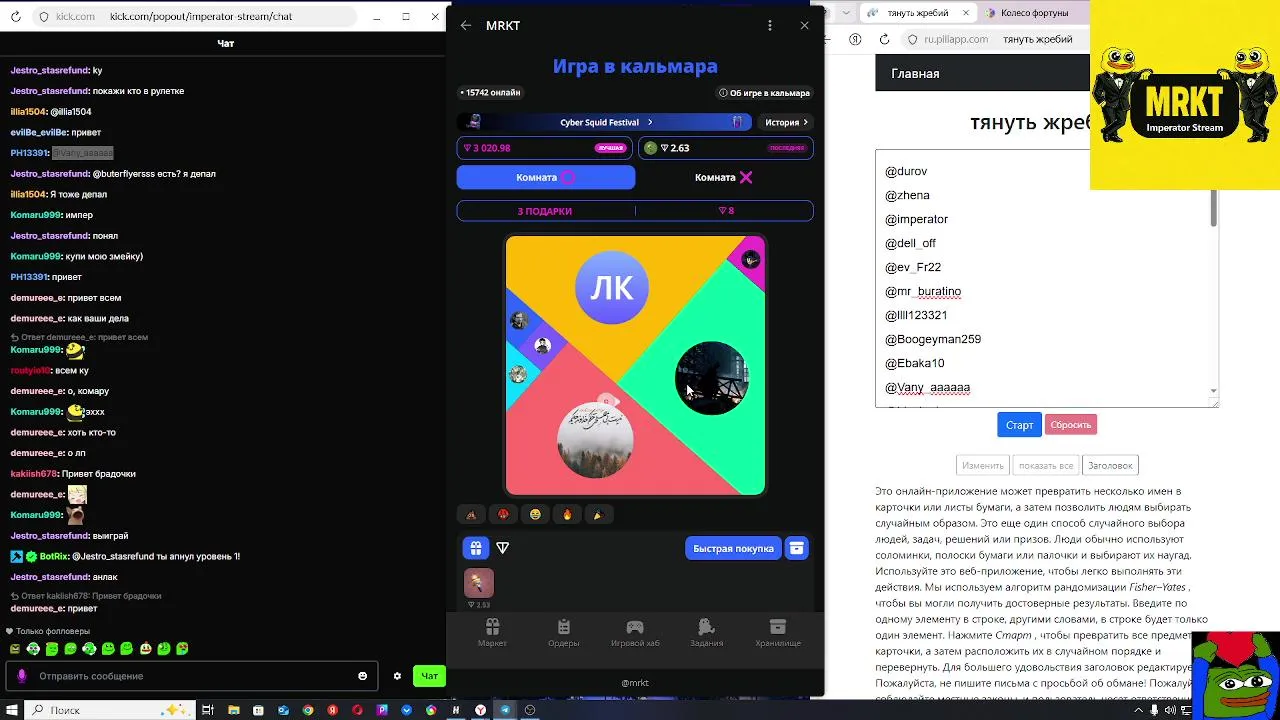Send poop emoji reaction
Image resolution: width=1280 pixels, height=720 pixels.
471,515
